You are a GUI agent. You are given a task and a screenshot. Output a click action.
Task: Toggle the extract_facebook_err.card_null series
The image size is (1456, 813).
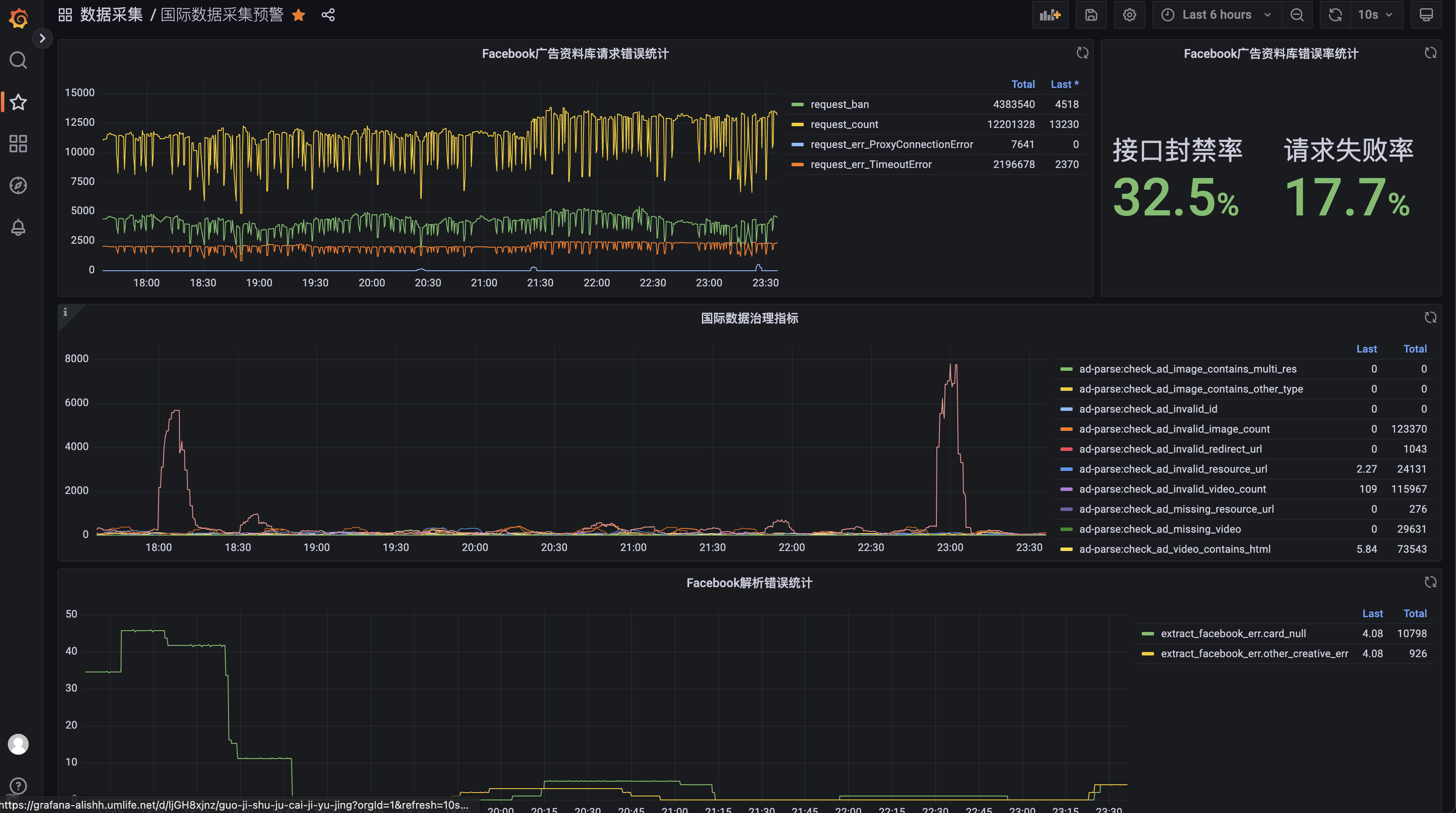[x=1233, y=633]
